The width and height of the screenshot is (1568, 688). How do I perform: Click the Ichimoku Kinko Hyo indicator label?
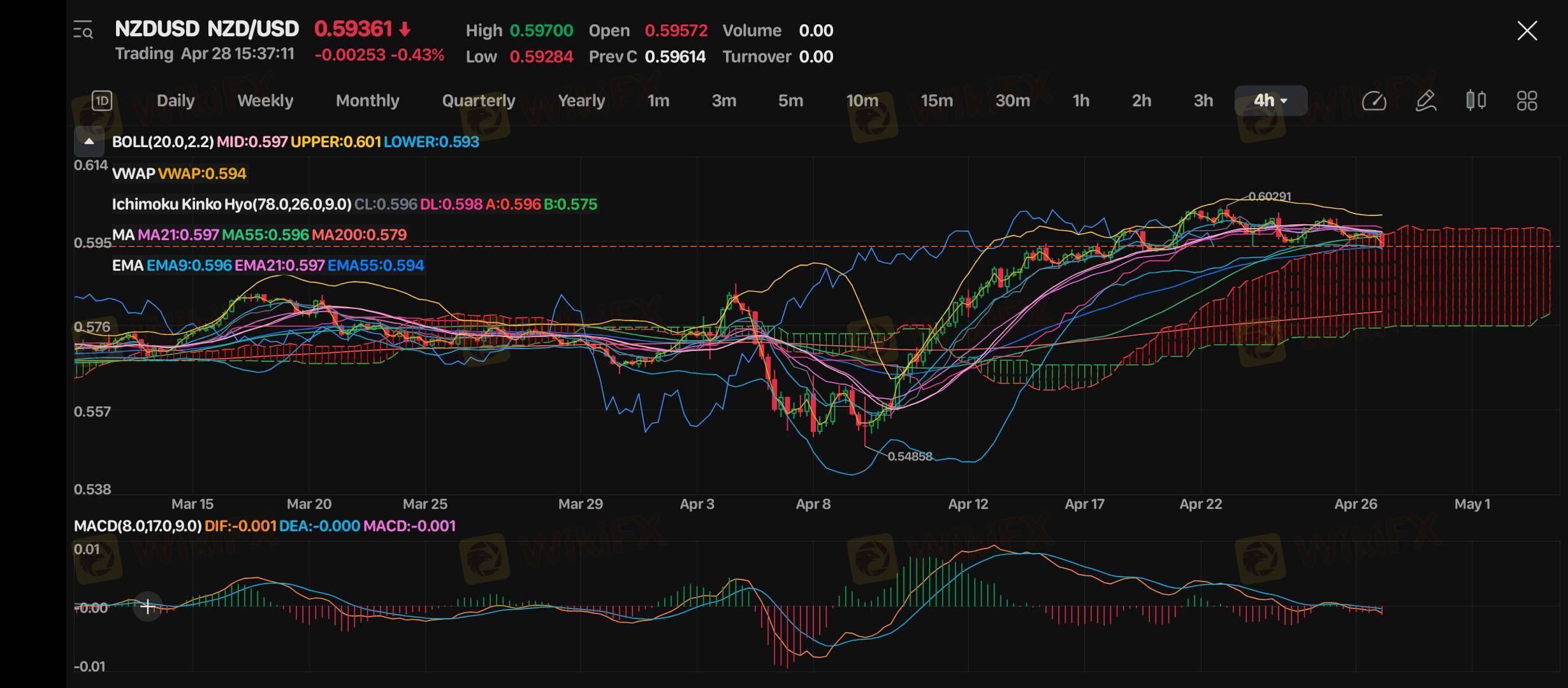click(231, 204)
